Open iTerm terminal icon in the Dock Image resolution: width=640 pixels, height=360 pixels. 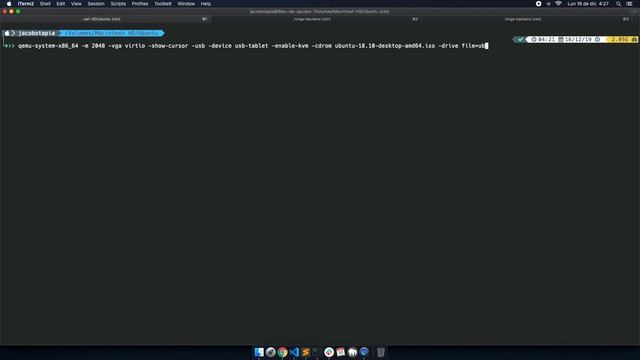point(317,352)
